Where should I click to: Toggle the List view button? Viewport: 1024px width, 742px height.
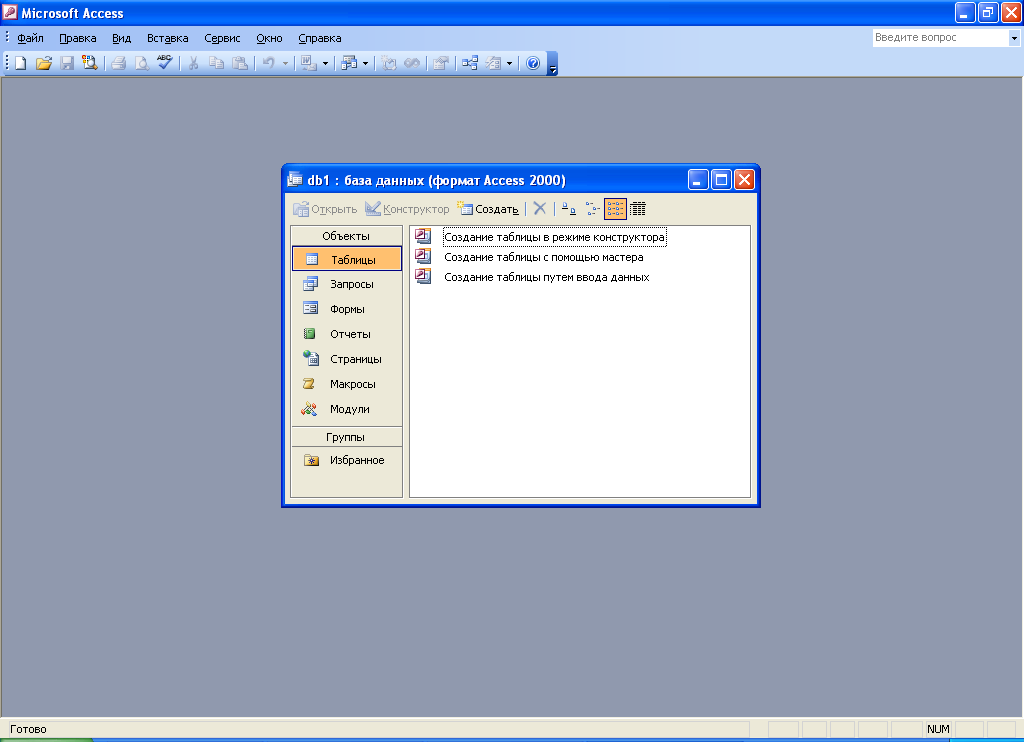point(615,209)
